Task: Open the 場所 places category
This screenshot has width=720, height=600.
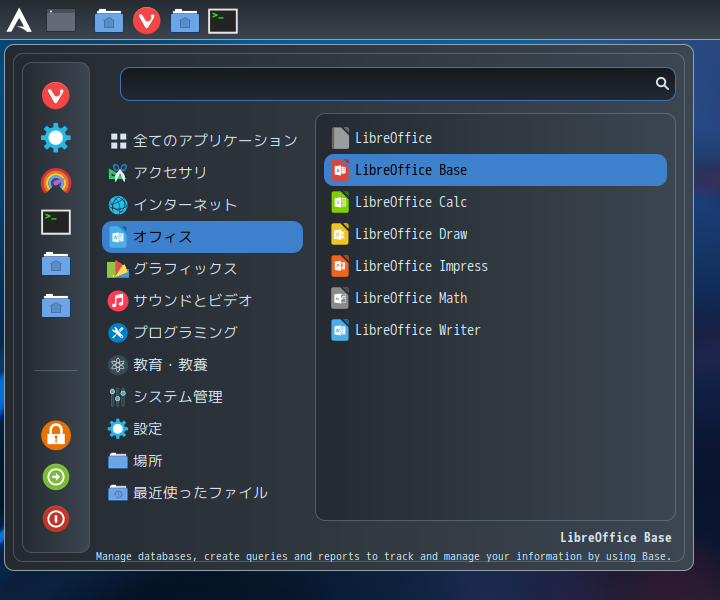Action: click(202, 461)
